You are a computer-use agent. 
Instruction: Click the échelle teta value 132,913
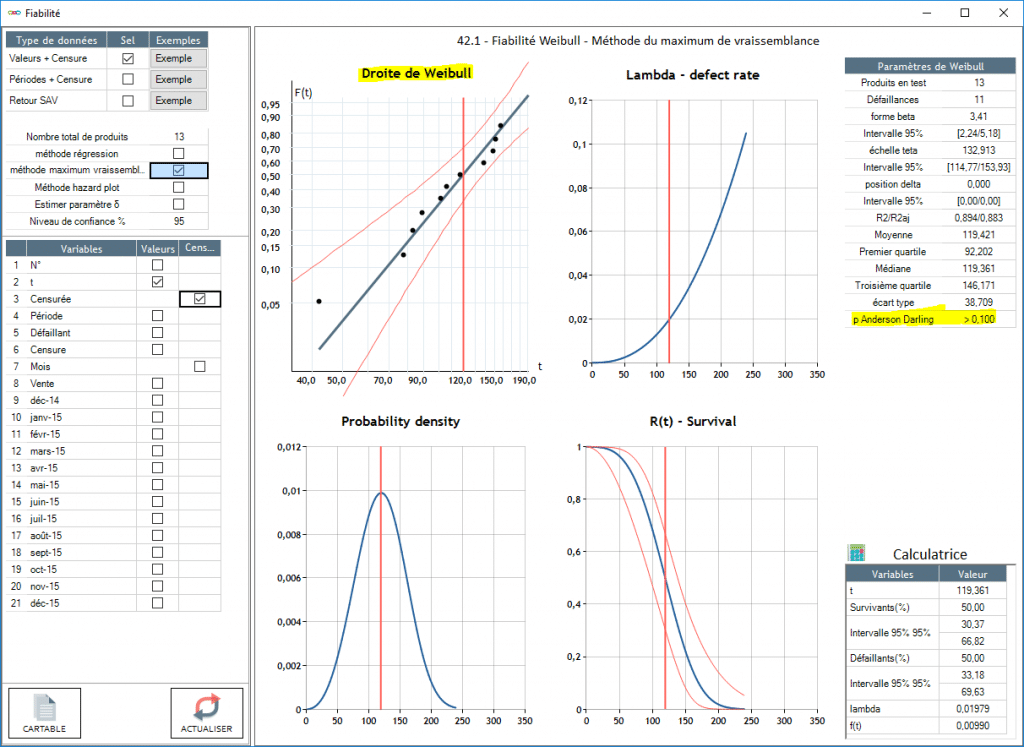tap(978, 150)
